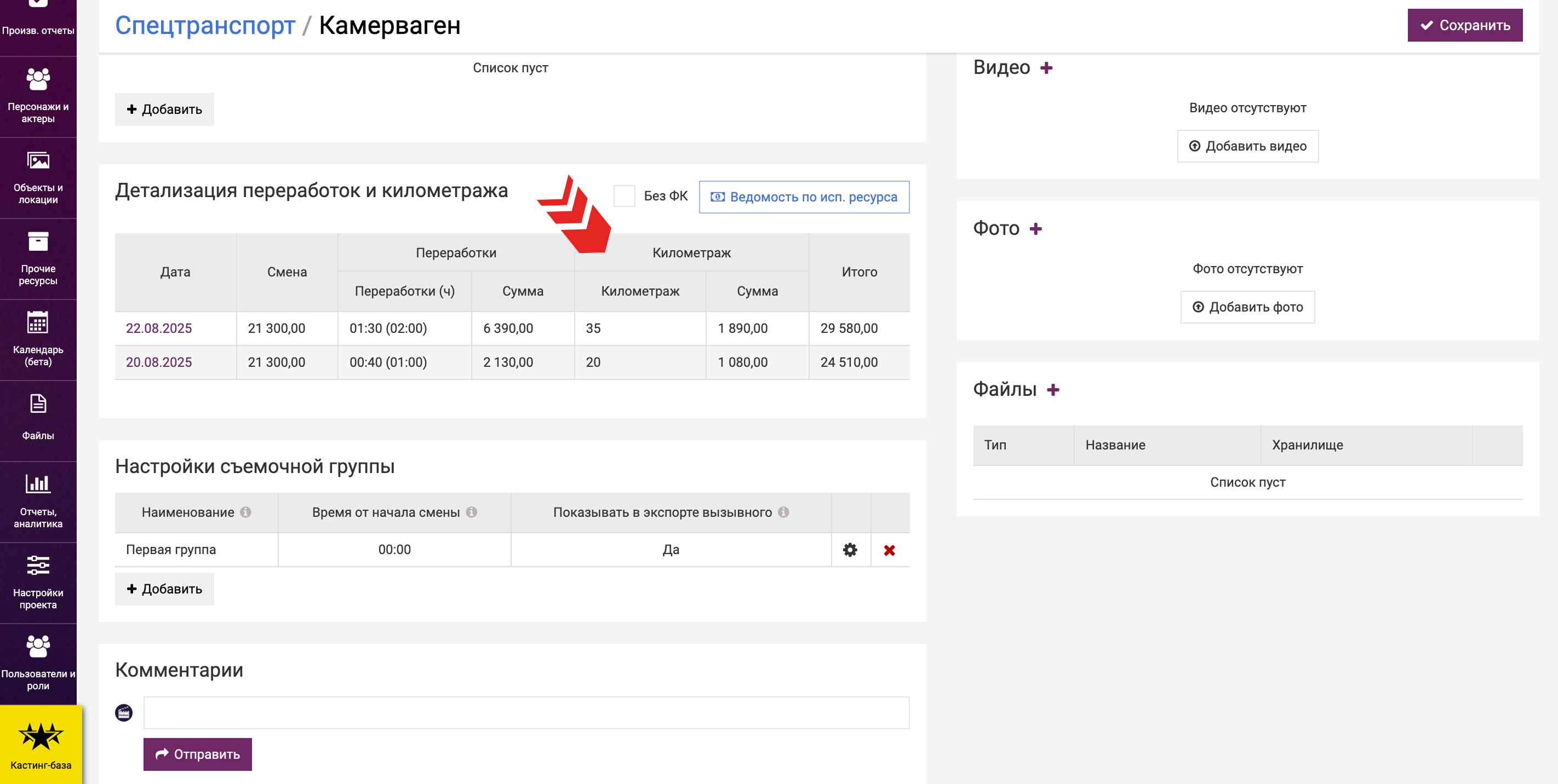Open Настройки проекта in sidebar
The width and height of the screenshot is (1558, 784).
point(38,582)
